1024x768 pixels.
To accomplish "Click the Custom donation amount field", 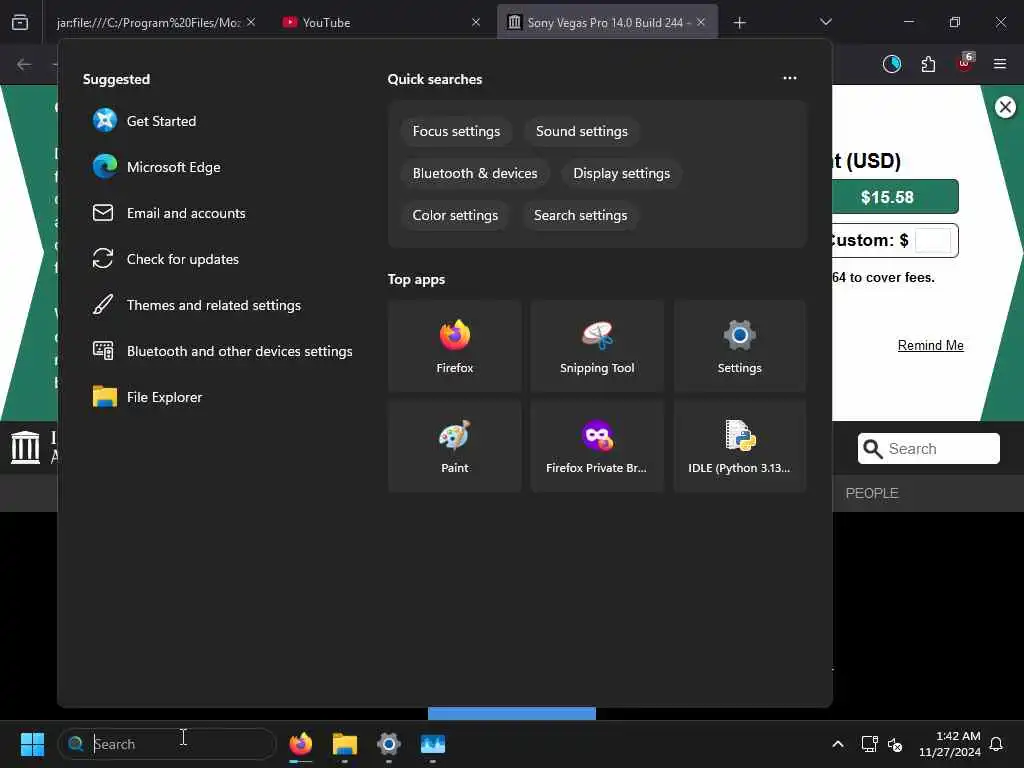I will point(933,240).
